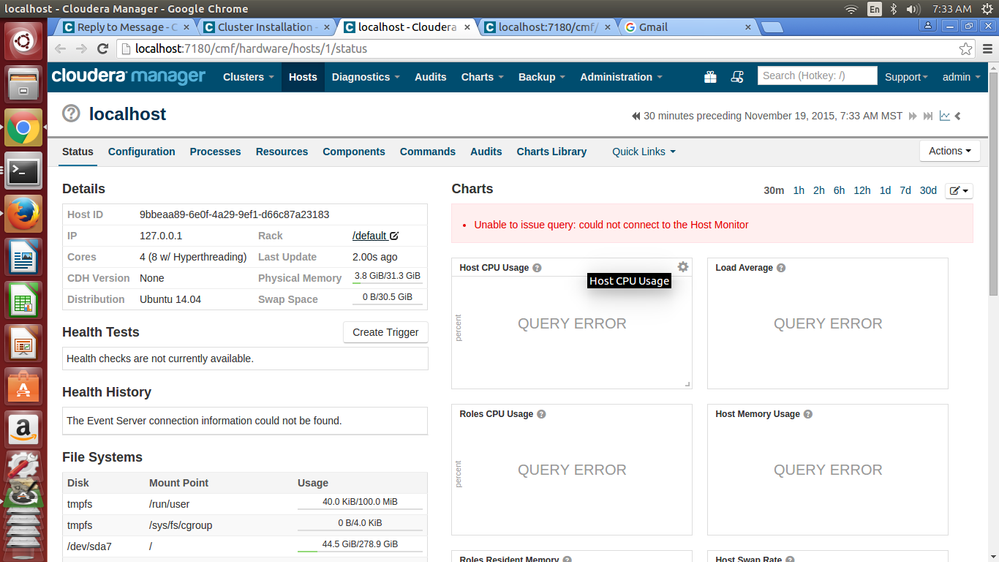This screenshot has width=999, height=562.
Task: Select the host Status tab
Action: (x=78, y=152)
